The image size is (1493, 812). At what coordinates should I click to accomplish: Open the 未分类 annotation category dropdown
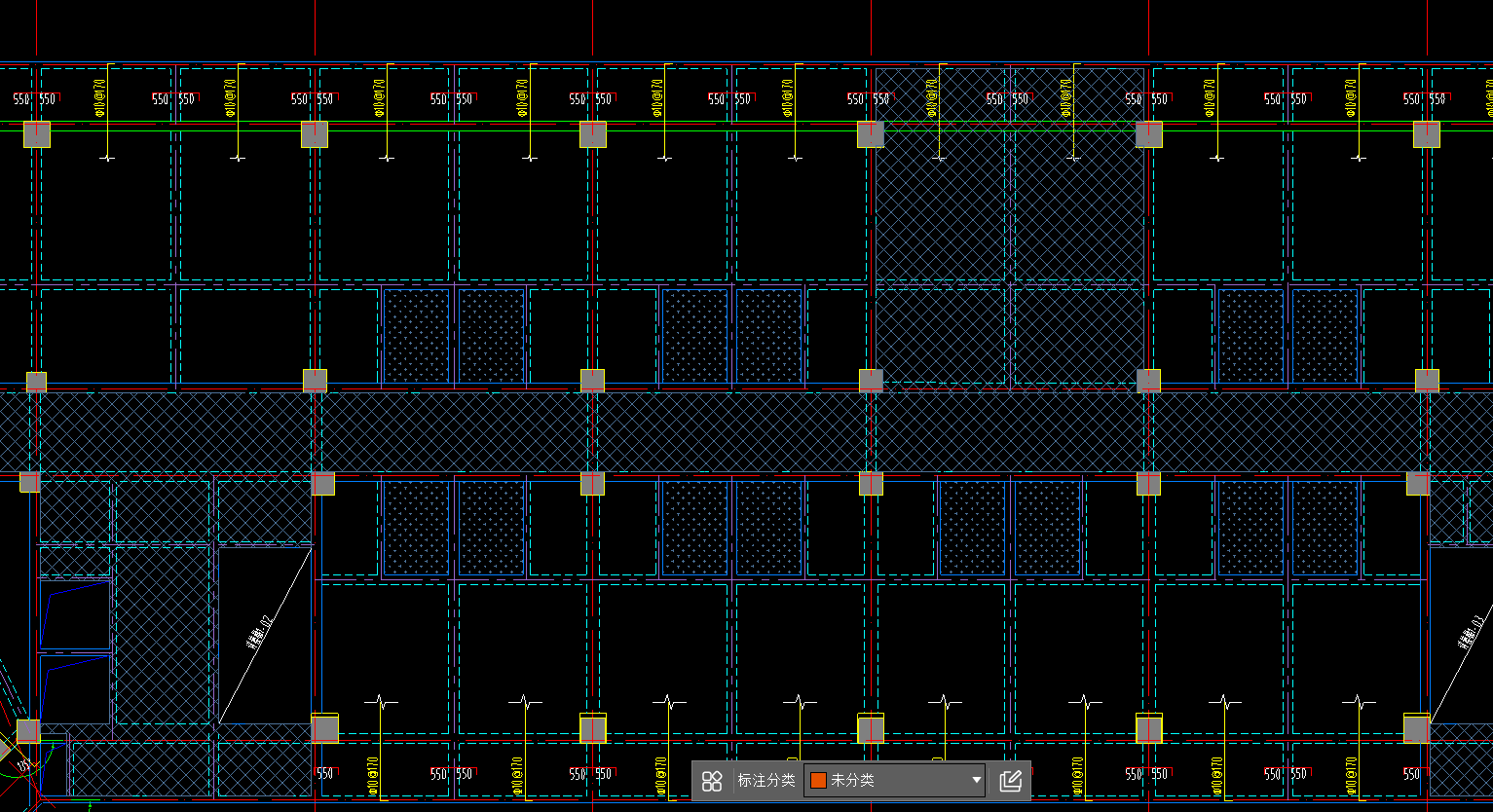pos(894,781)
